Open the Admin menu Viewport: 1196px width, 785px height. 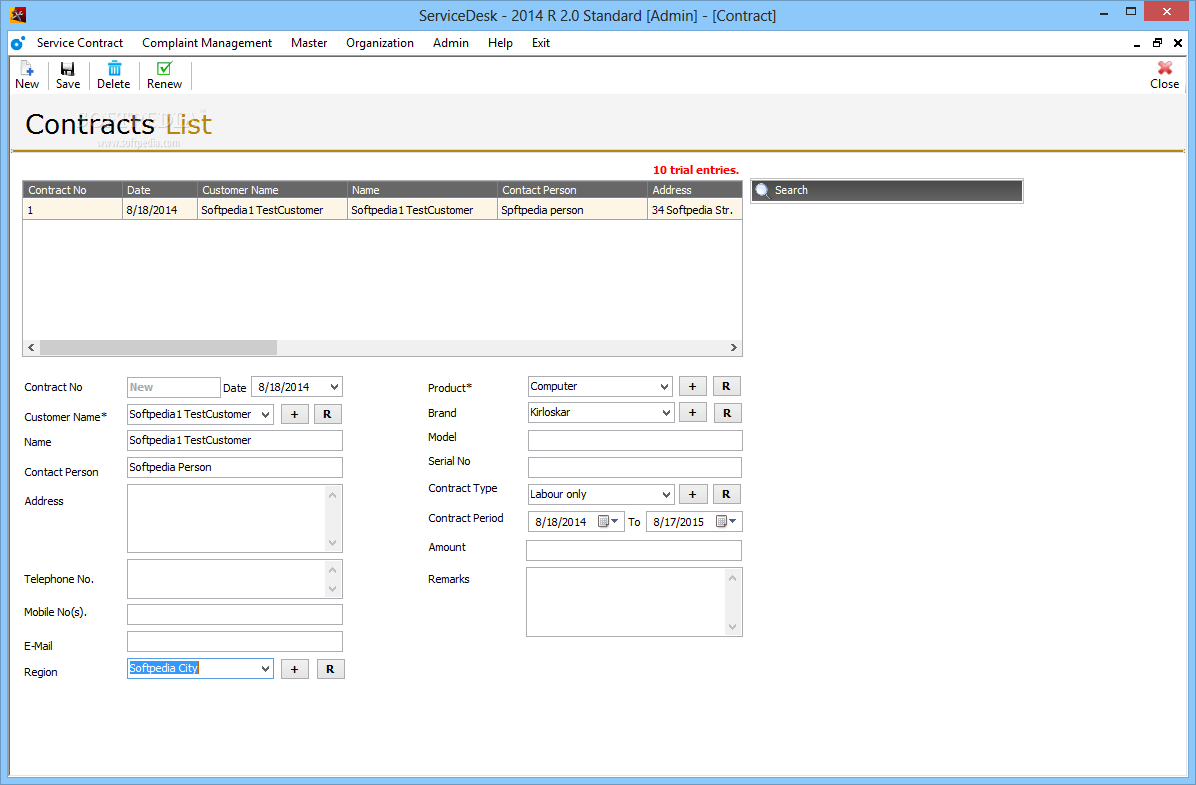pos(451,43)
